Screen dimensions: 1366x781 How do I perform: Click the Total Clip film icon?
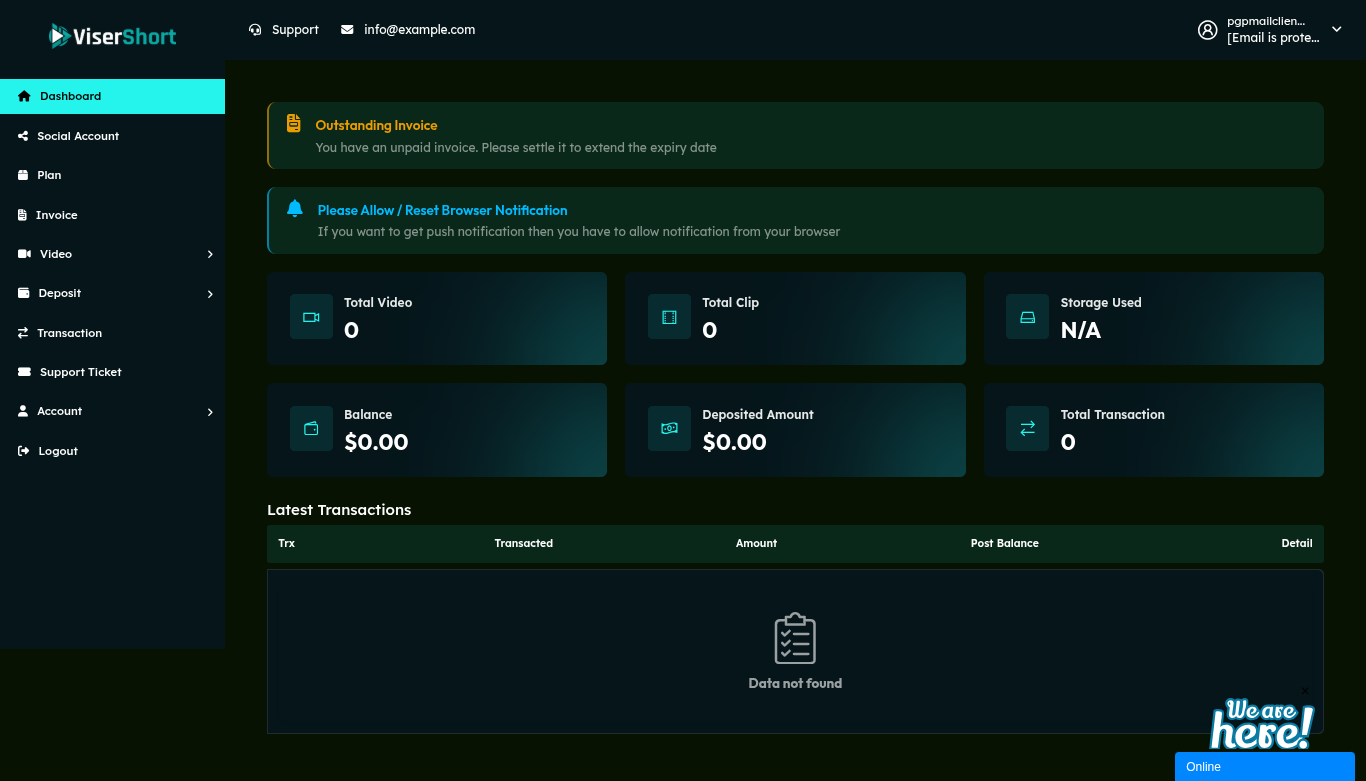coord(669,317)
